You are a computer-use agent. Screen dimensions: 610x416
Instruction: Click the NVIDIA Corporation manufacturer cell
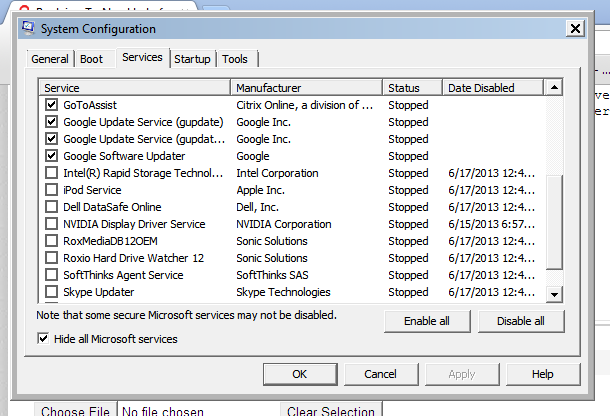[284, 224]
